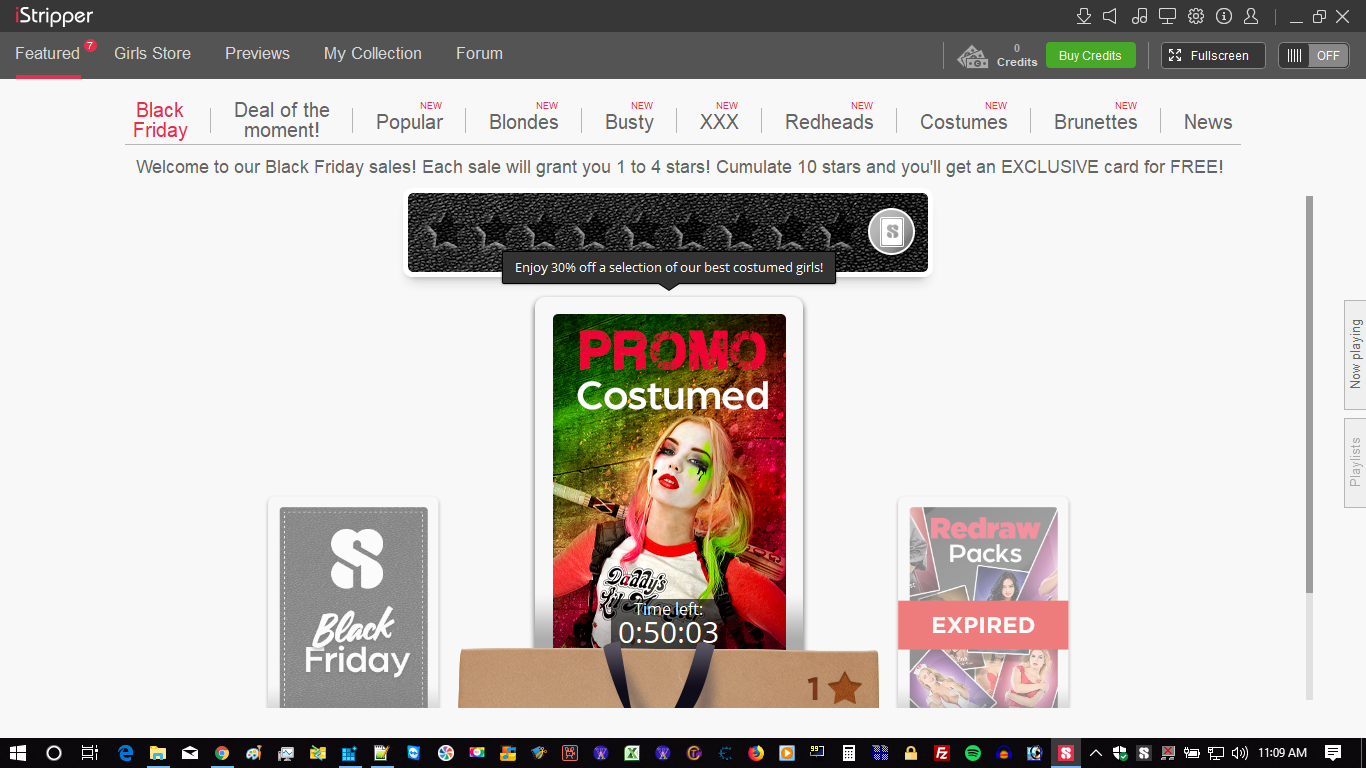Open Firefox from taskbar
The width and height of the screenshot is (1366, 768).
point(756,753)
